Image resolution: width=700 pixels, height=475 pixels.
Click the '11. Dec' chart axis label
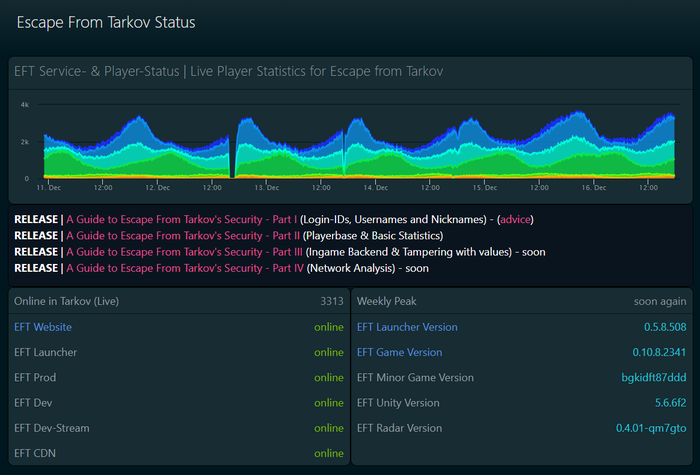coord(49,188)
